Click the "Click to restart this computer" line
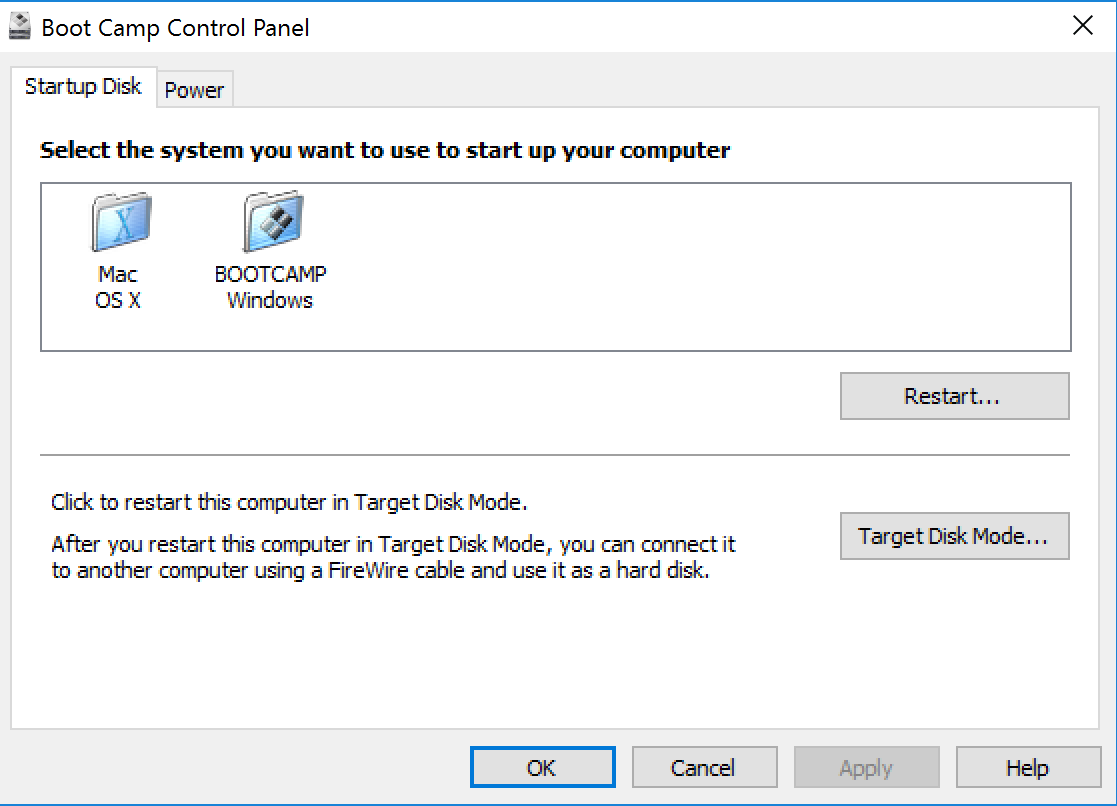Image resolution: width=1117 pixels, height=806 pixels. 289,501
